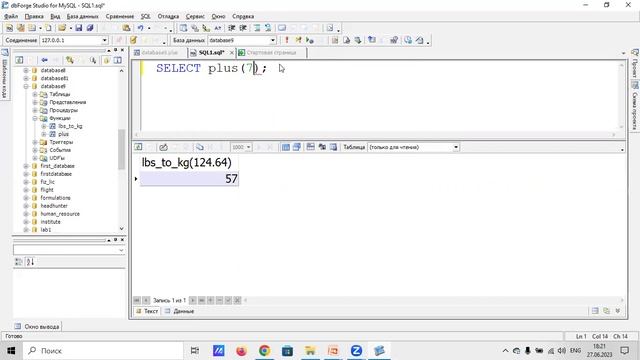Select the card view icon in the results toolbar

tap(297, 147)
